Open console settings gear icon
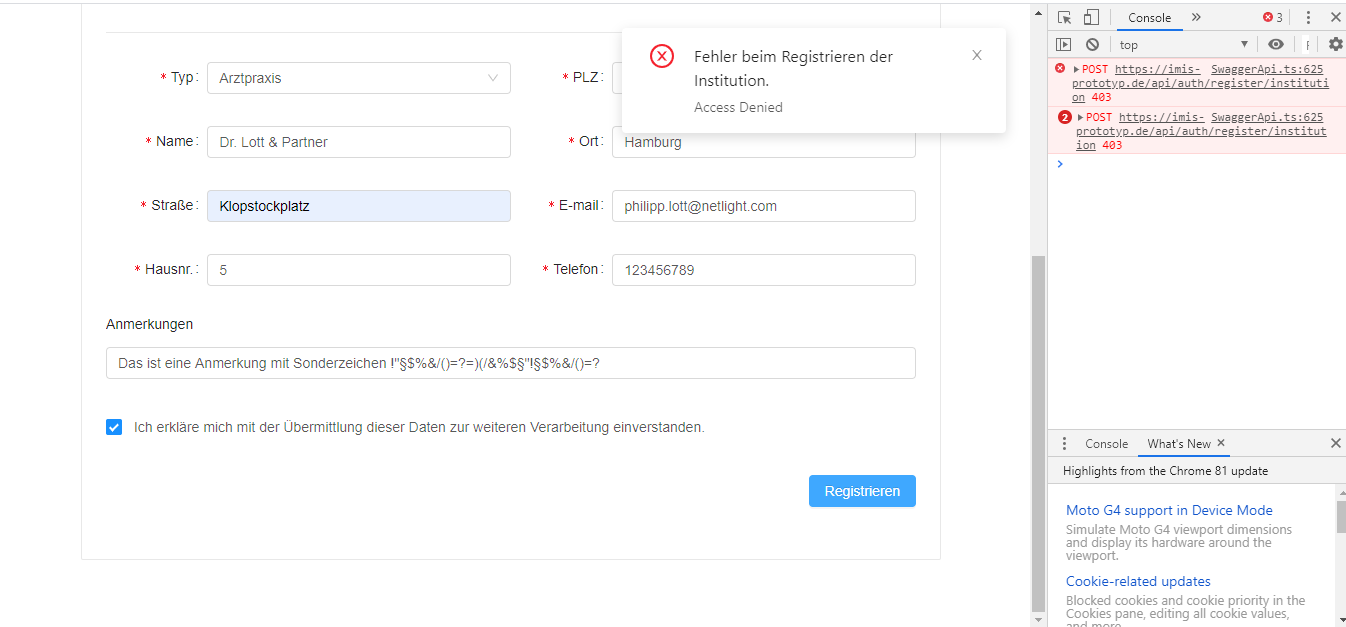 [1335, 44]
